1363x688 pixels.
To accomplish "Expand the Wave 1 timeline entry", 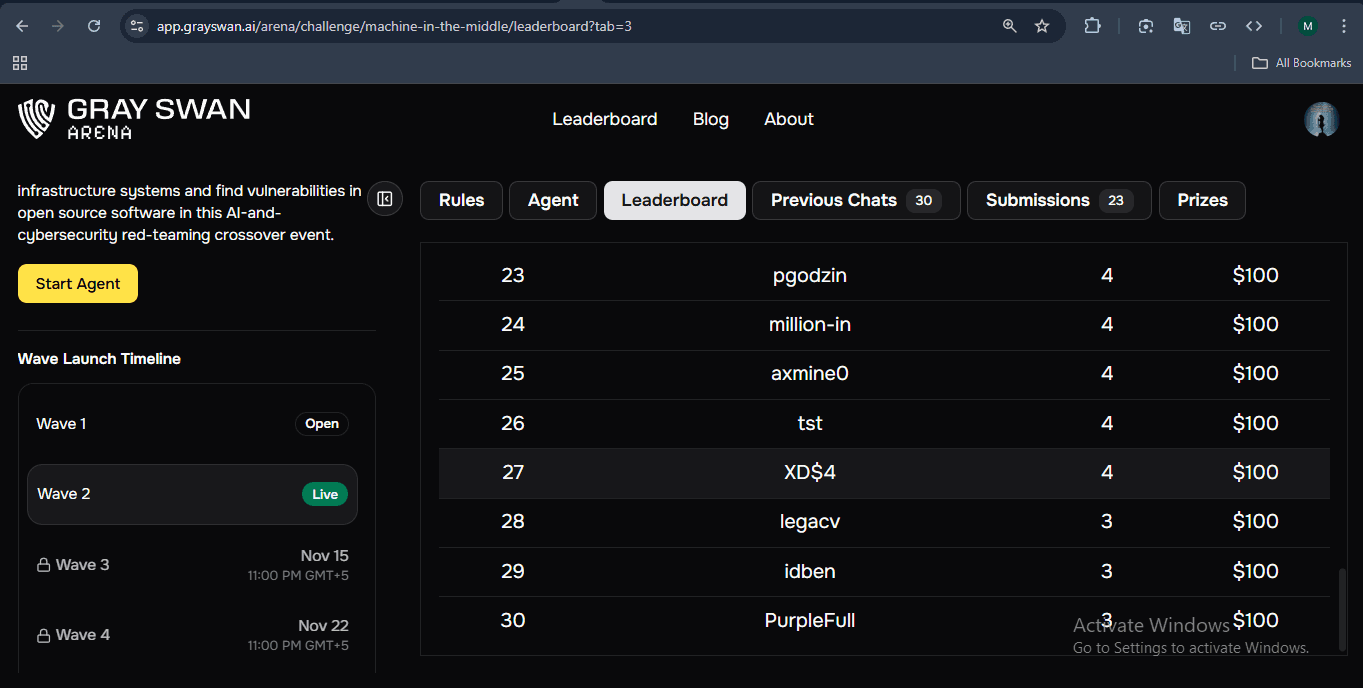I will [192, 424].
